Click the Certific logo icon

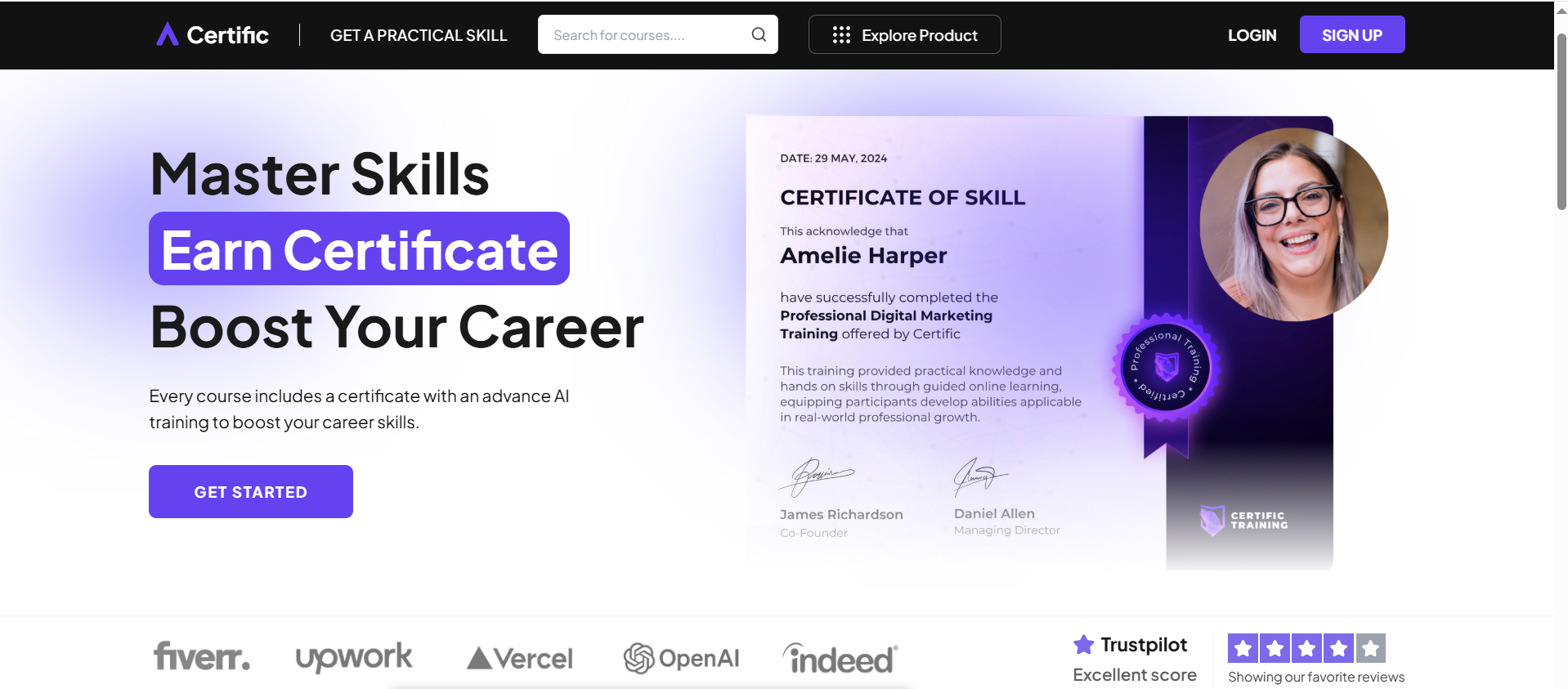(168, 34)
